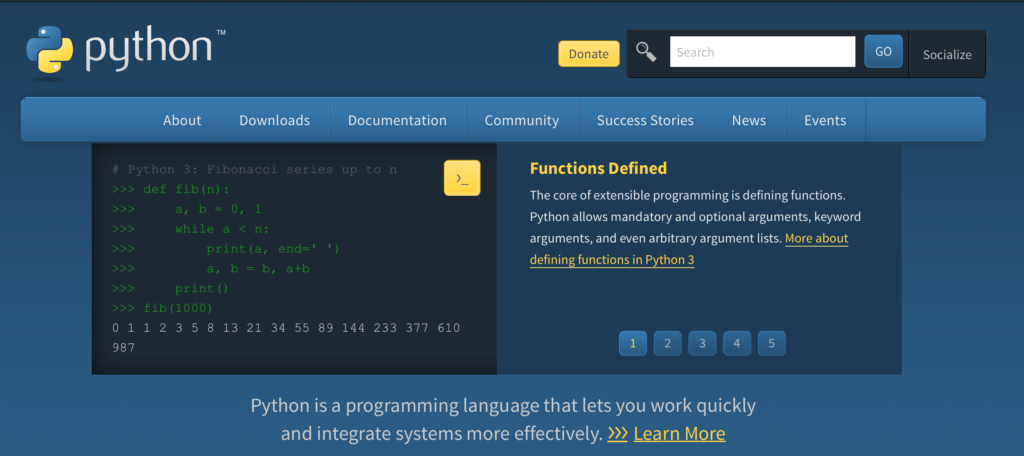This screenshot has width=1024, height=456.
Task: Launch the interactive shell yellow button
Action: coord(462,178)
